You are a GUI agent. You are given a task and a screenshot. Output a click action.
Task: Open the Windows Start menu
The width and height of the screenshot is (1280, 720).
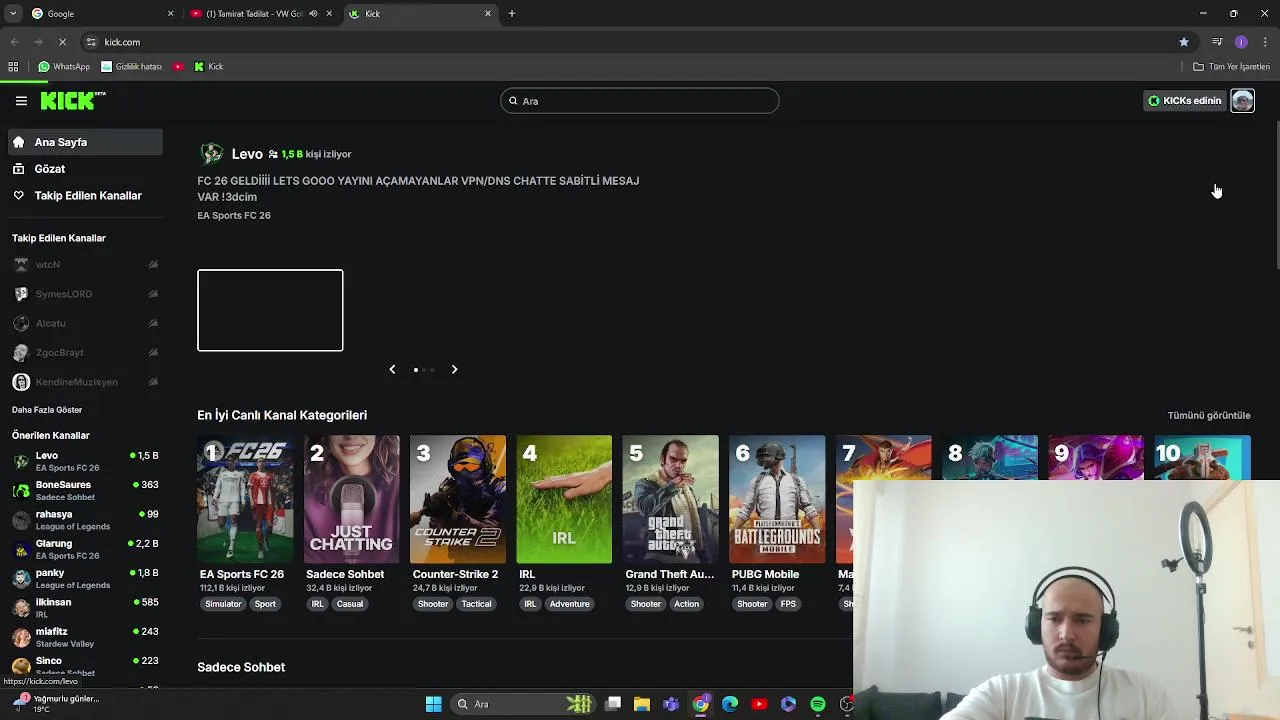coord(434,704)
